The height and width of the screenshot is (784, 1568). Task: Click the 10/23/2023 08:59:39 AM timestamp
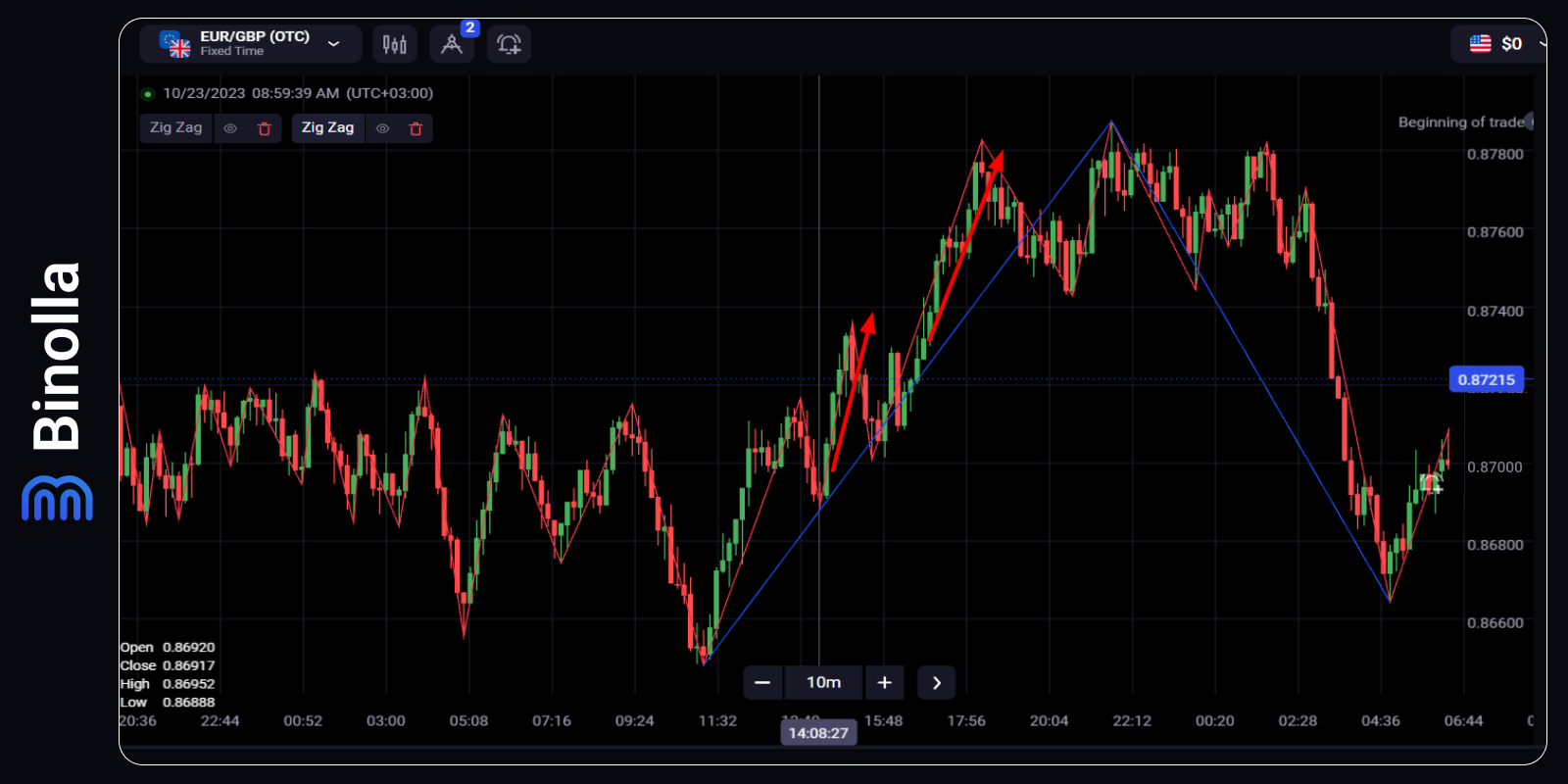[x=298, y=93]
